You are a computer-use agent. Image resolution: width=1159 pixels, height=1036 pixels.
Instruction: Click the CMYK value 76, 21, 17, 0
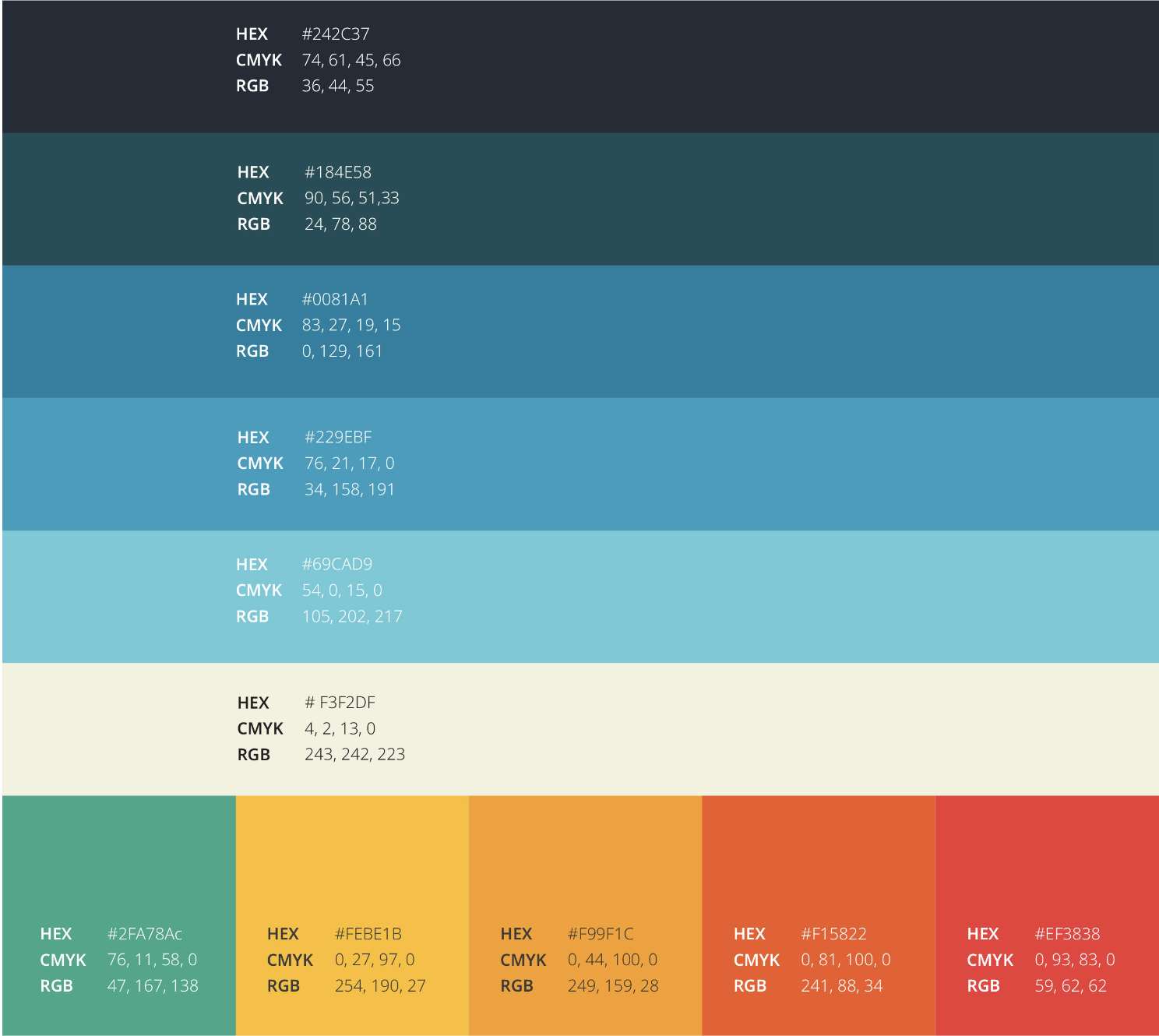click(x=349, y=463)
